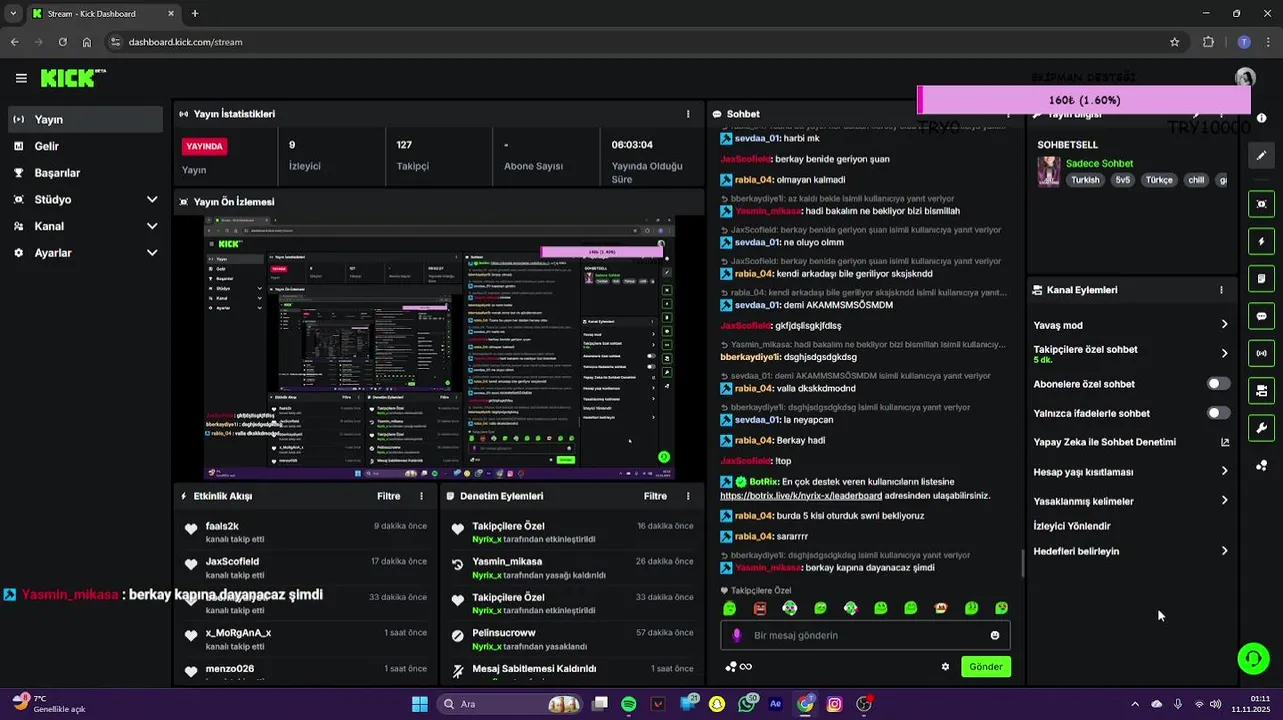Open the Spotify taskbar icon
This screenshot has width=1283, height=720.
[x=629, y=704]
